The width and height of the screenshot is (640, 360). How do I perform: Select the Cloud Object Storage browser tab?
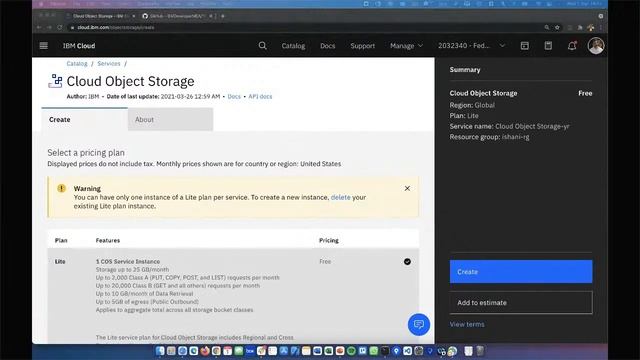point(100,16)
